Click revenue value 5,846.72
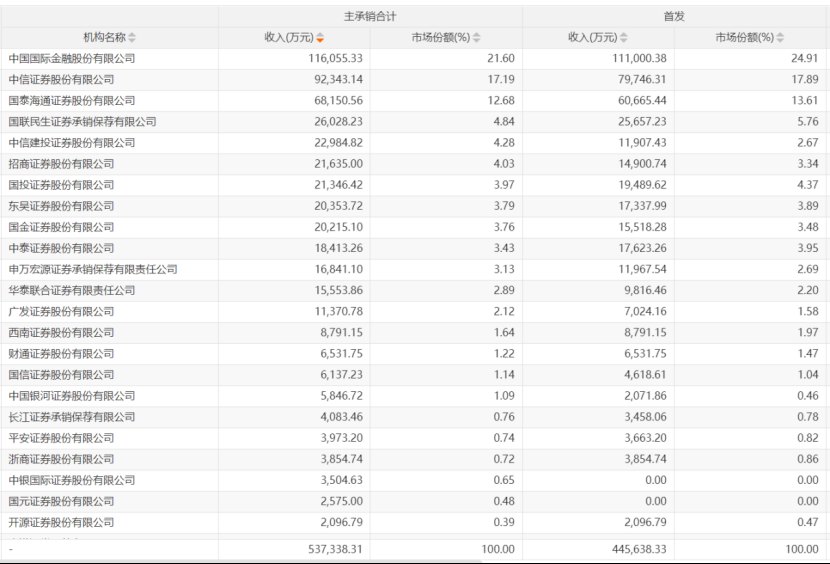The height and width of the screenshot is (564, 830). click(x=341, y=396)
